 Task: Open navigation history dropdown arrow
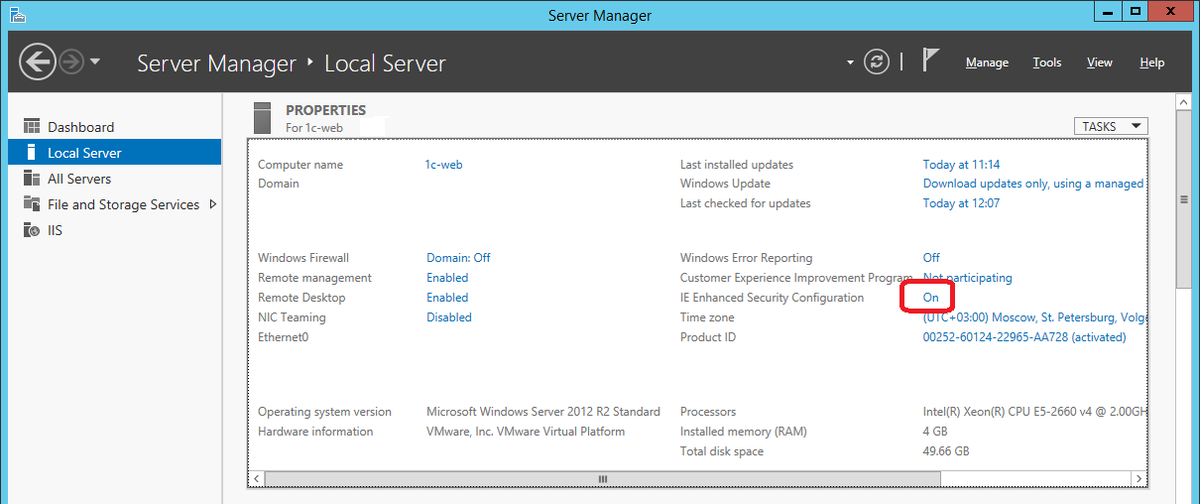click(x=95, y=62)
